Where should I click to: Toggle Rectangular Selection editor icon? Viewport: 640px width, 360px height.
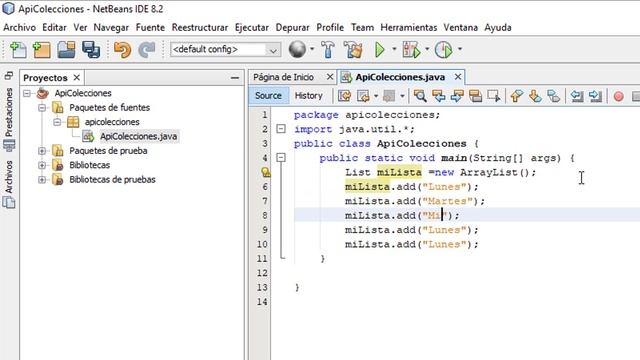(494, 96)
